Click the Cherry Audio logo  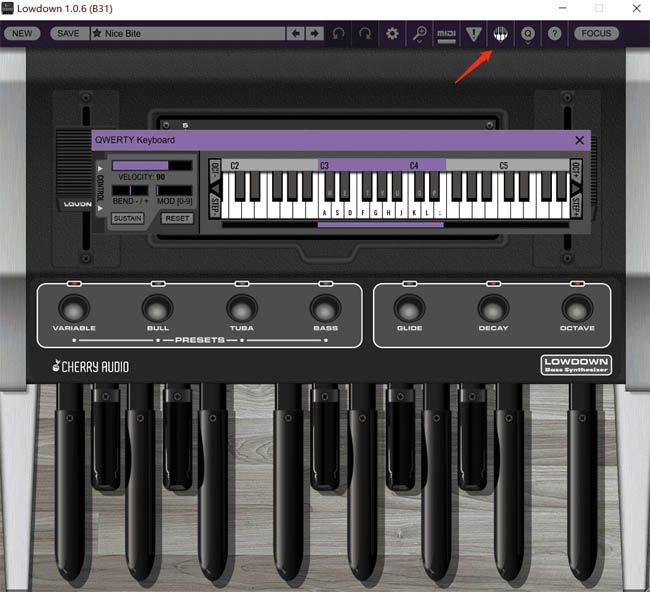point(90,366)
